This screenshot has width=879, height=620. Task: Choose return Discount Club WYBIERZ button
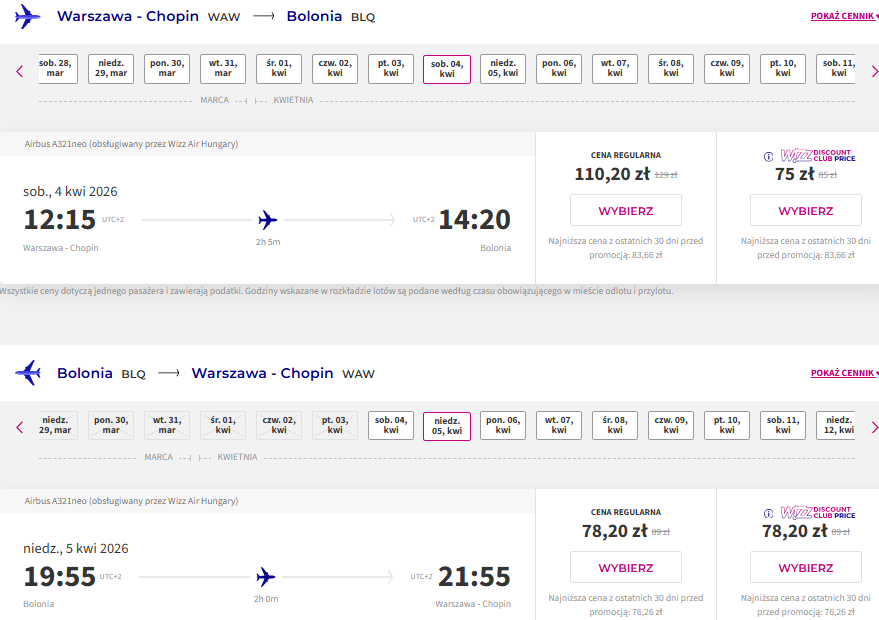click(806, 567)
